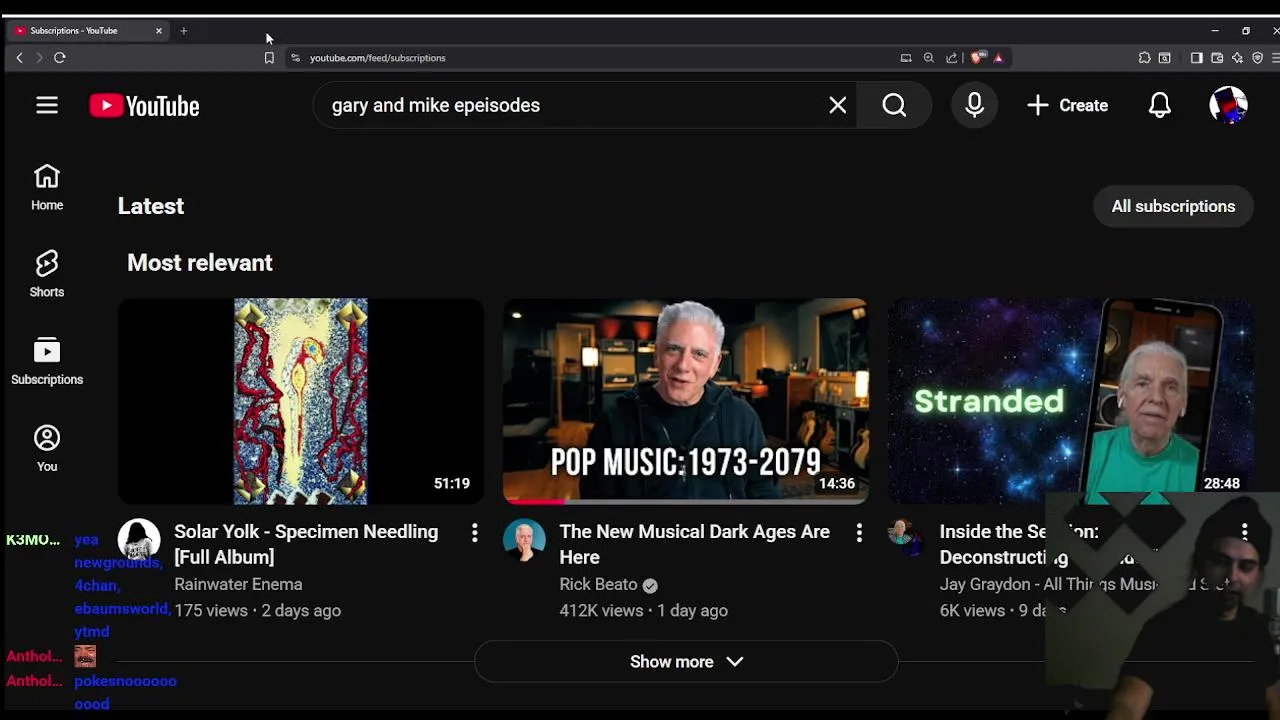The width and height of the screenshot is (1280, 720).
Task: Click the magnifying glass search button
Action: click(895, 105)
